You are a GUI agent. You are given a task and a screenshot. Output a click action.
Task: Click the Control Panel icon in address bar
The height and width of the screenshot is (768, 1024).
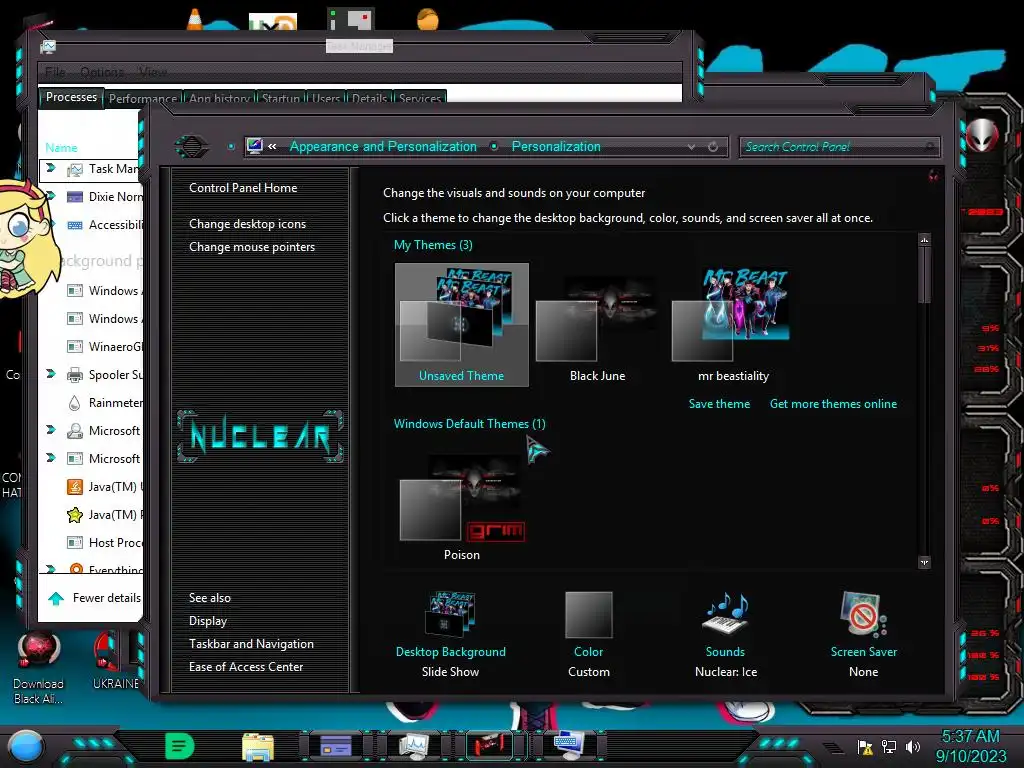[255, 146]
